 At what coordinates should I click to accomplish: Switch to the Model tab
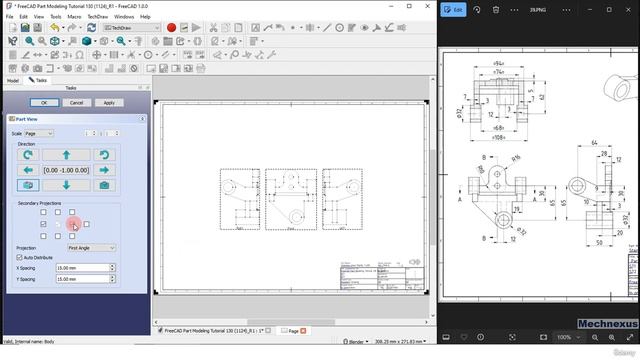coord(13,80)
